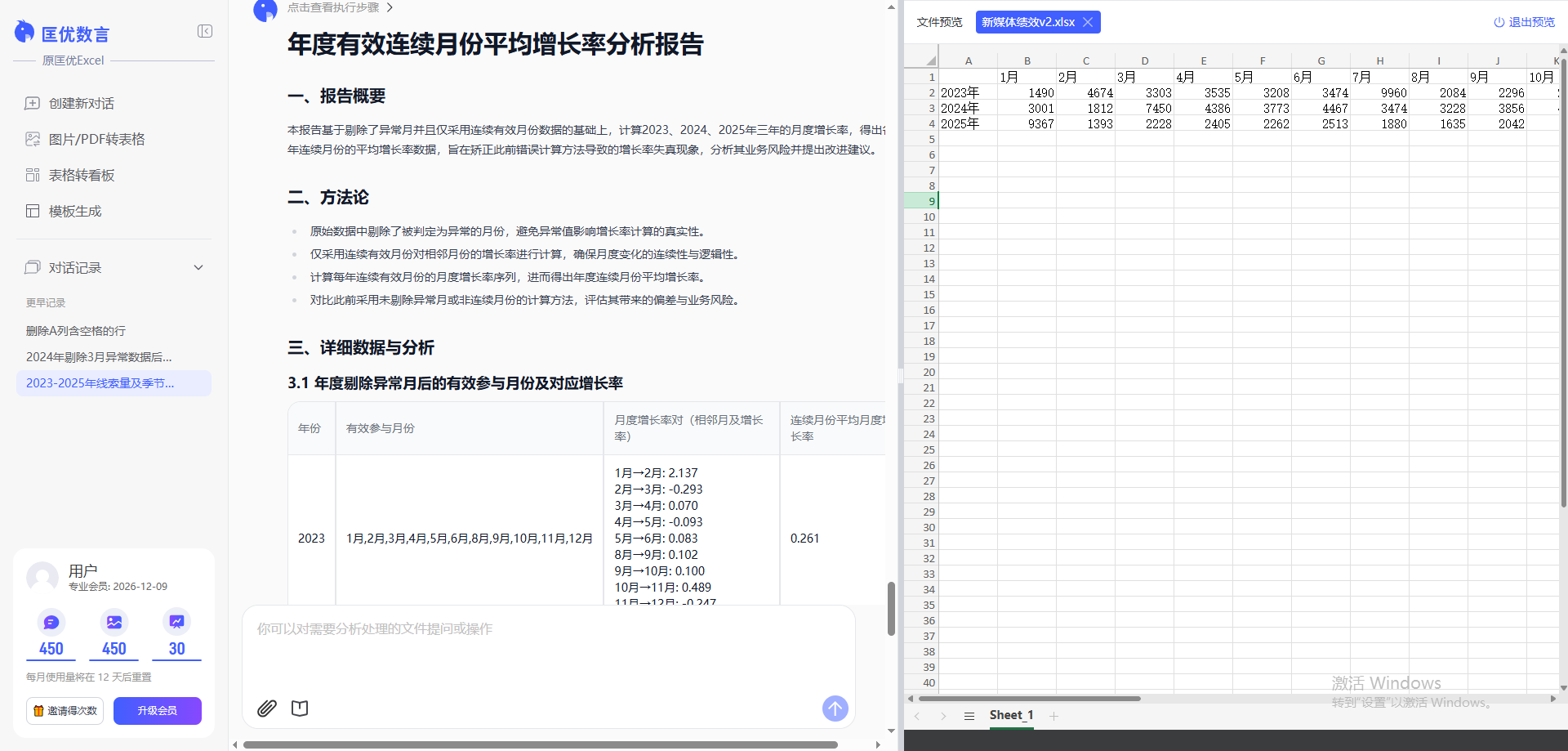Screen dimensions: 1568x751
Task: Open the sheet list hamburger icon
Action: point(969,715)
